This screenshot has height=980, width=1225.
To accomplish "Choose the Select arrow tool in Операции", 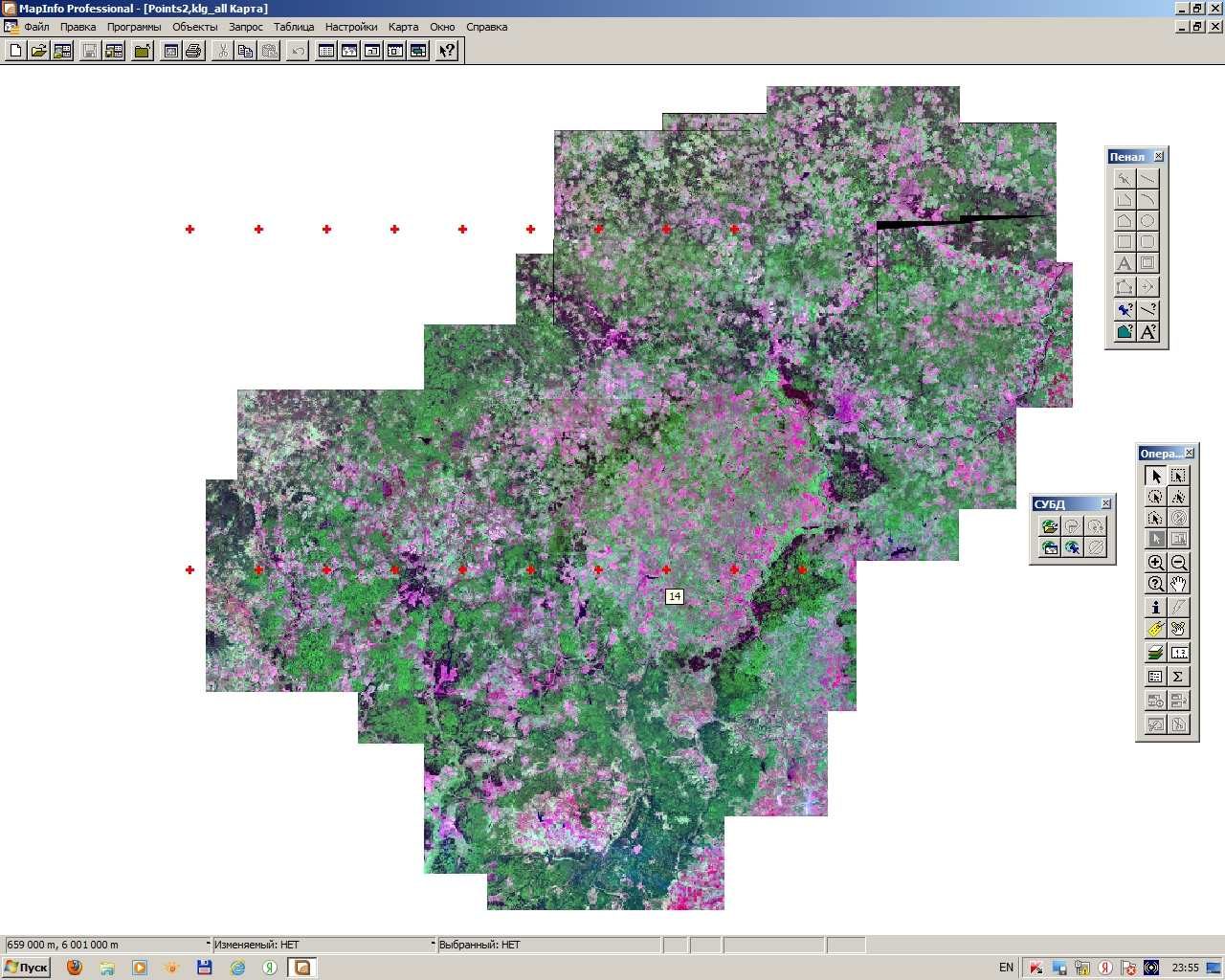I will tap(1155, 476).
